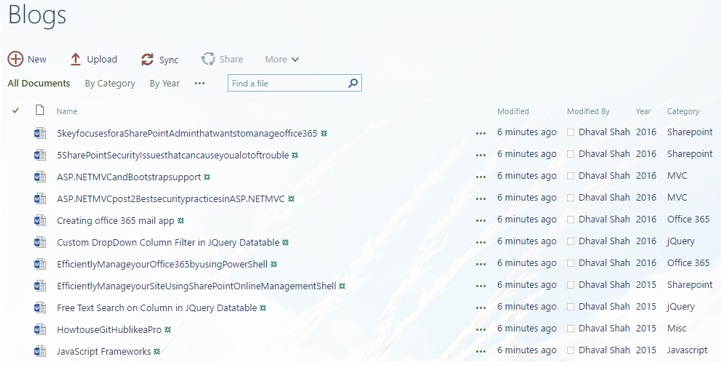
Task: Click the document type column header icon
Action: [x=40, y=110]
